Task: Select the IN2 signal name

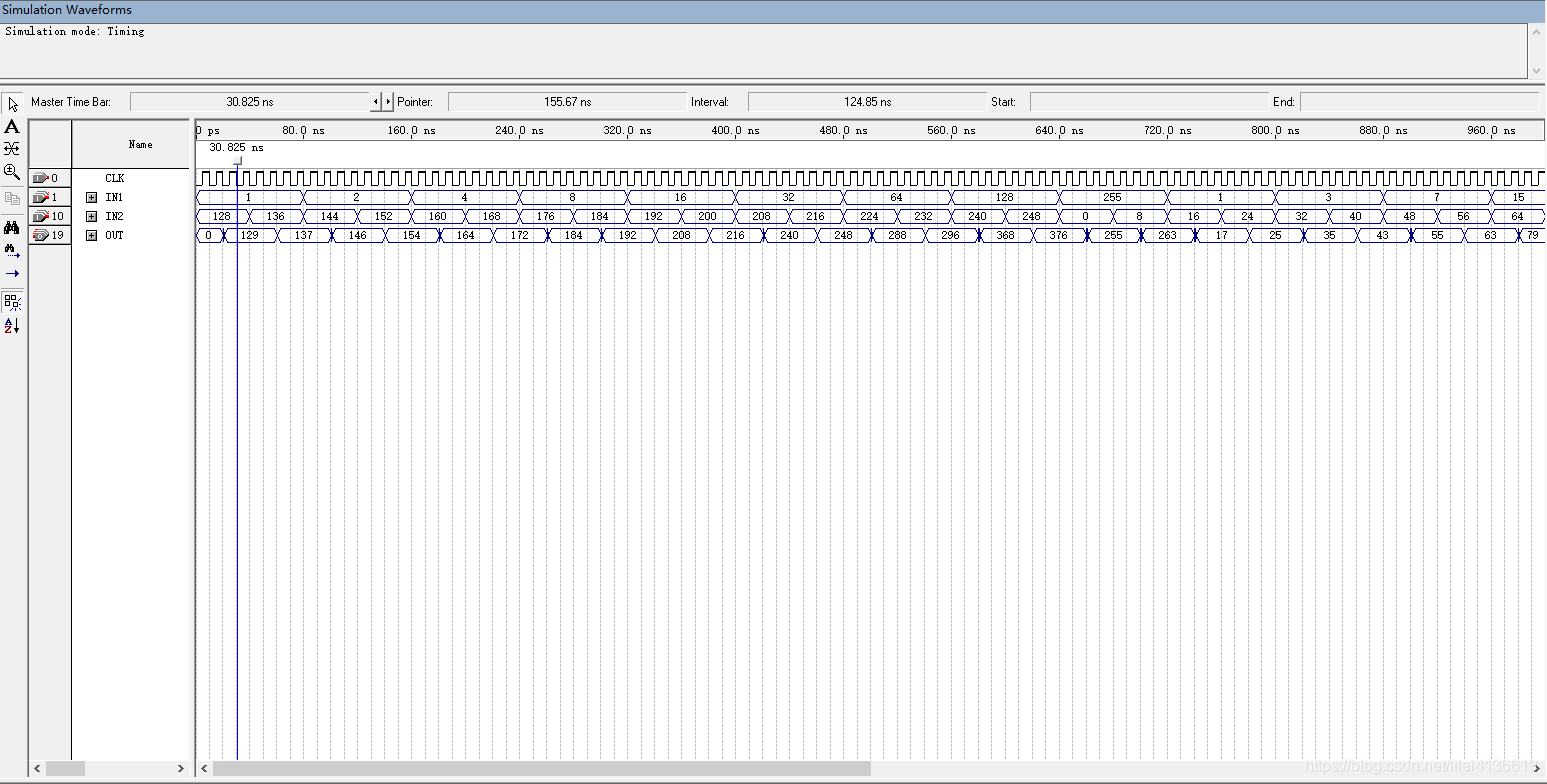Action: pos(114,216)
